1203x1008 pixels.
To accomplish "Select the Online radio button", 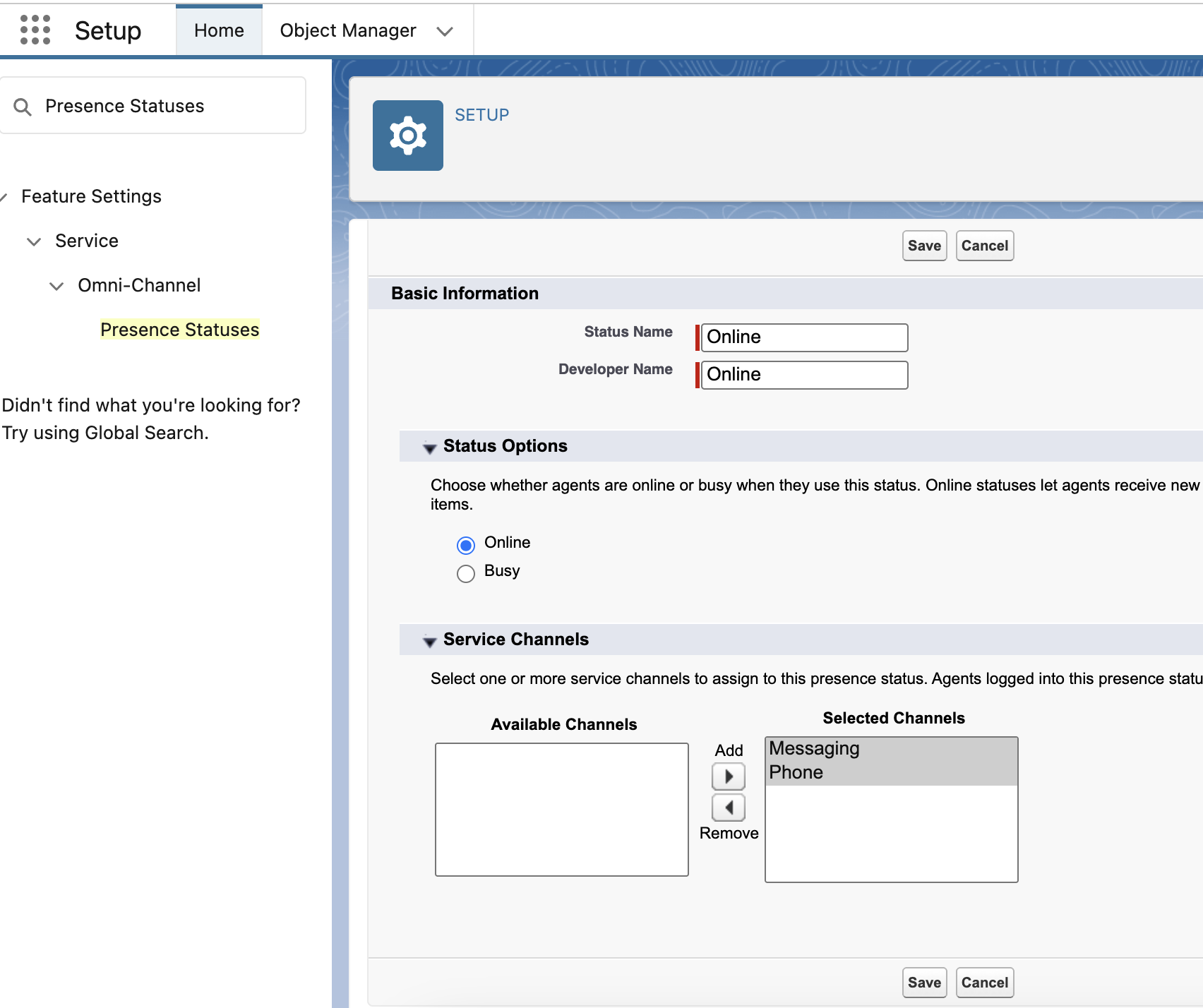I will [x=466, y=545].
